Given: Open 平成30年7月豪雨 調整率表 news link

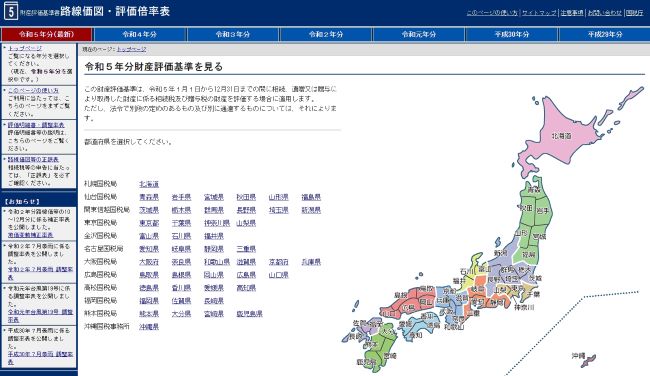Looking at the screenshot, I should pos(40,358).
